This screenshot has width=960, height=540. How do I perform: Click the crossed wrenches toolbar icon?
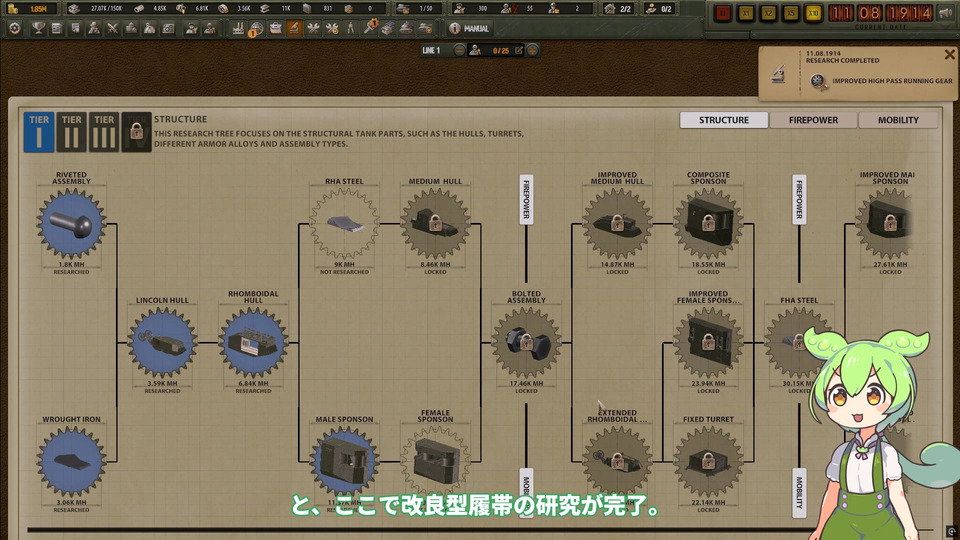point(313,28)
